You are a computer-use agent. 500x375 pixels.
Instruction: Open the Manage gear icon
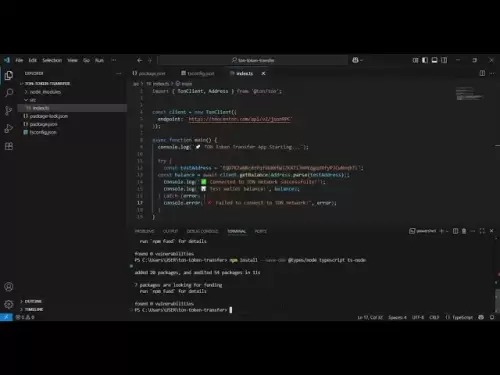click(x=9, y=304)
